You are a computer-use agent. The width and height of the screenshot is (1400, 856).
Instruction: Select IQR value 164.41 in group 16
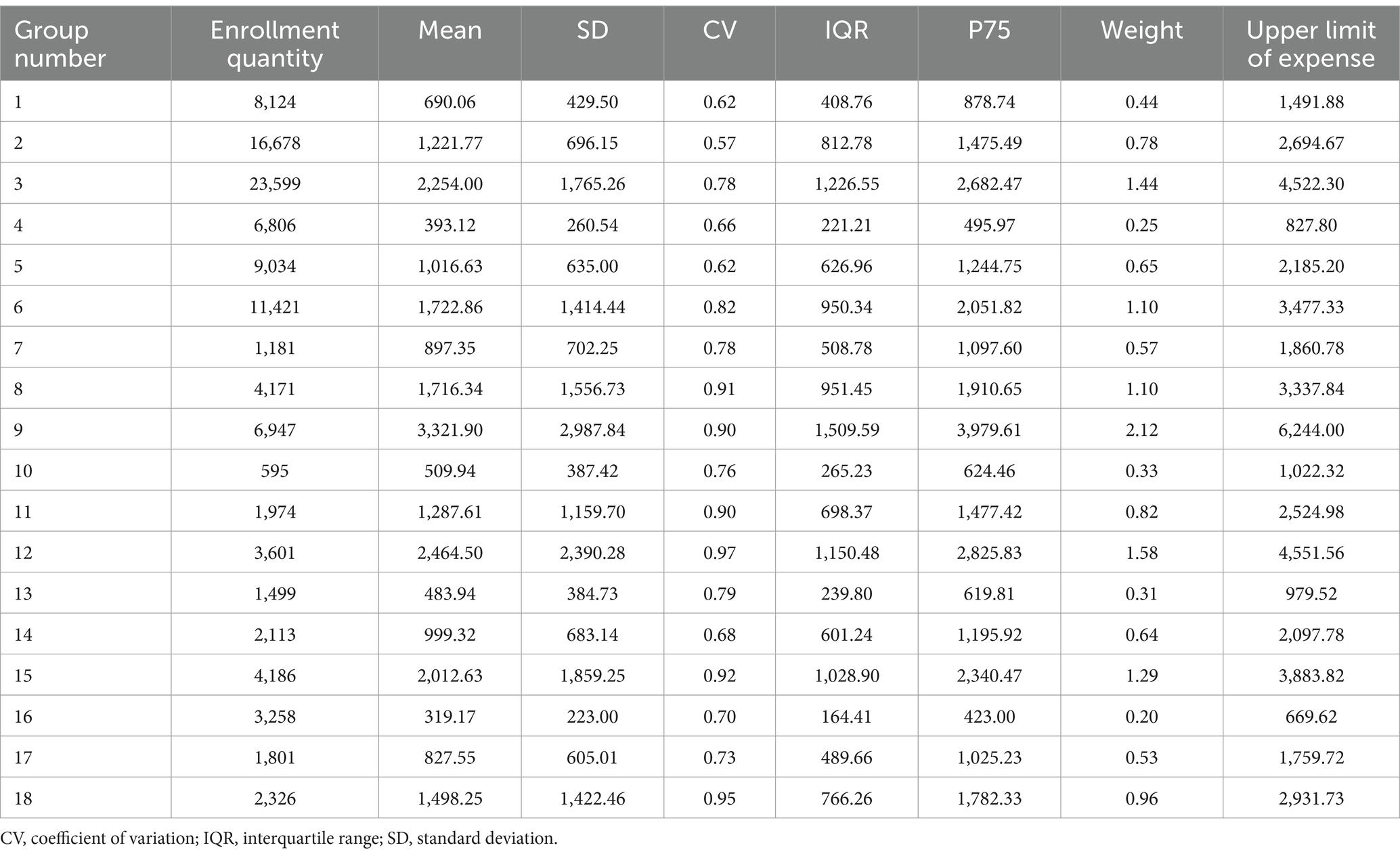point(846,717)
